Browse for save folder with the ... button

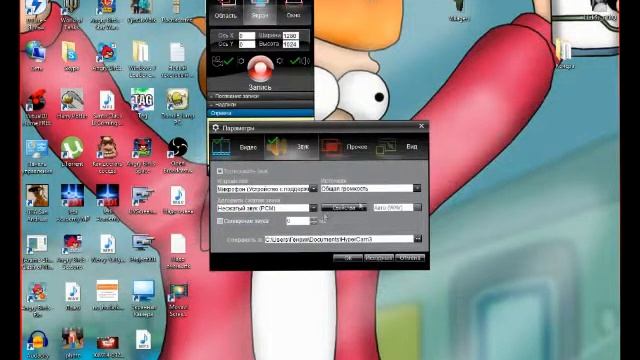coord(418,239)
